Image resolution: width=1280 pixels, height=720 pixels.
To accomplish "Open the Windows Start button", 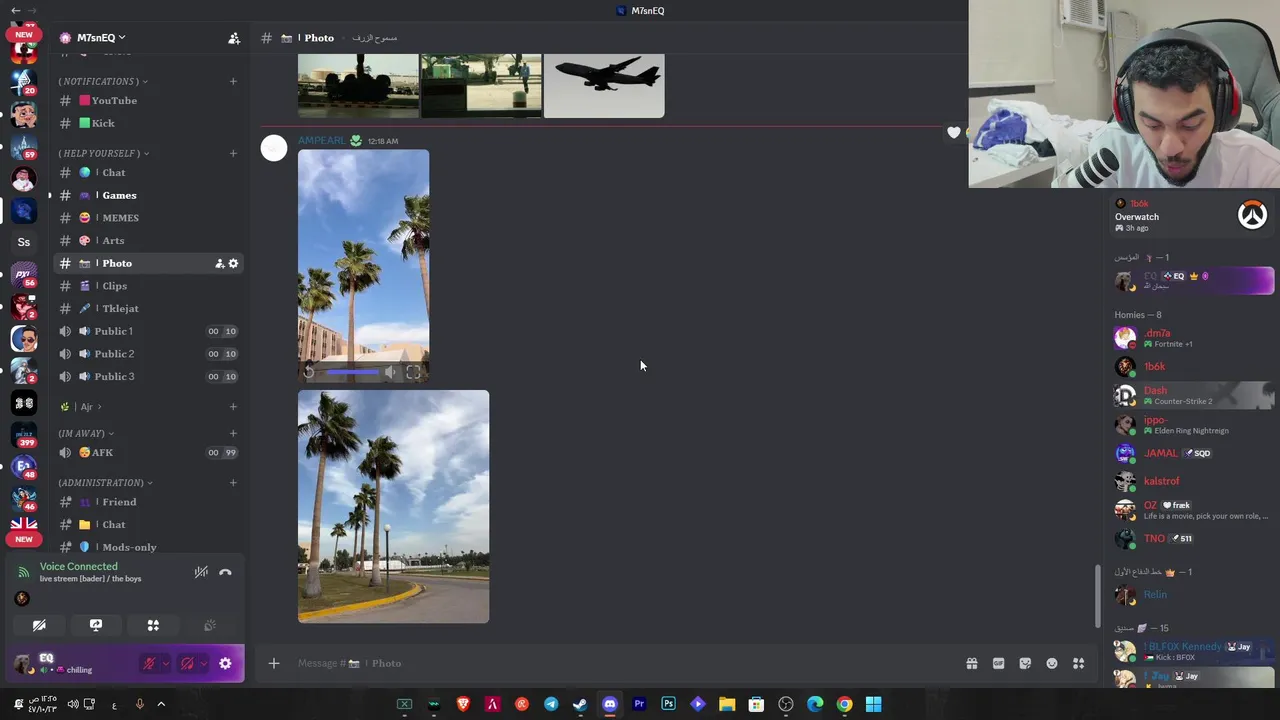I will pos(874,705).
